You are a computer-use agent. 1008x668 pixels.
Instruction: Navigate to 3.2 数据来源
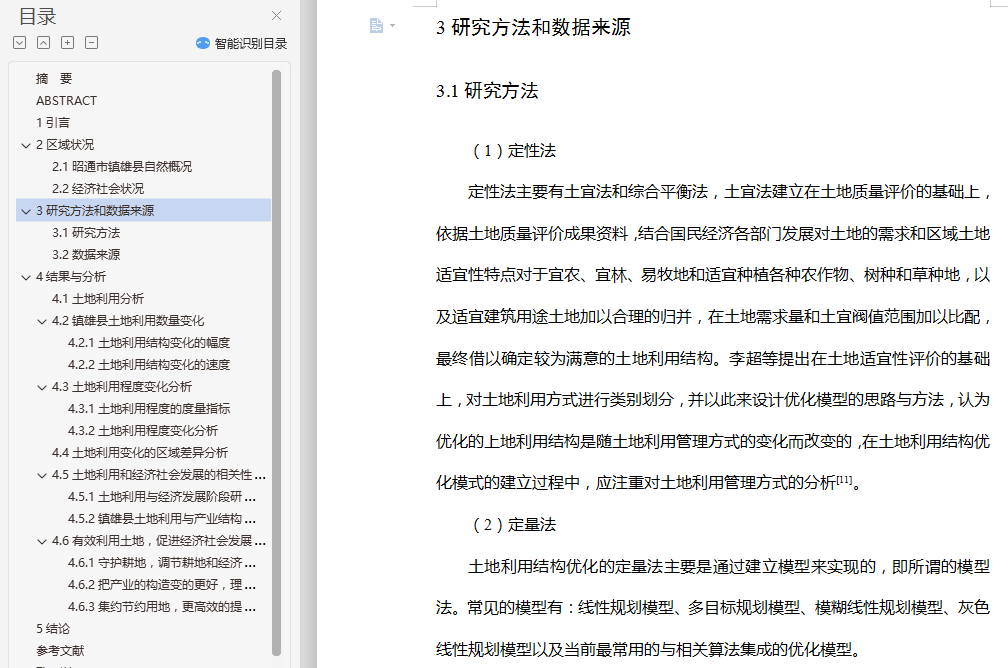(x=86, y=255)
